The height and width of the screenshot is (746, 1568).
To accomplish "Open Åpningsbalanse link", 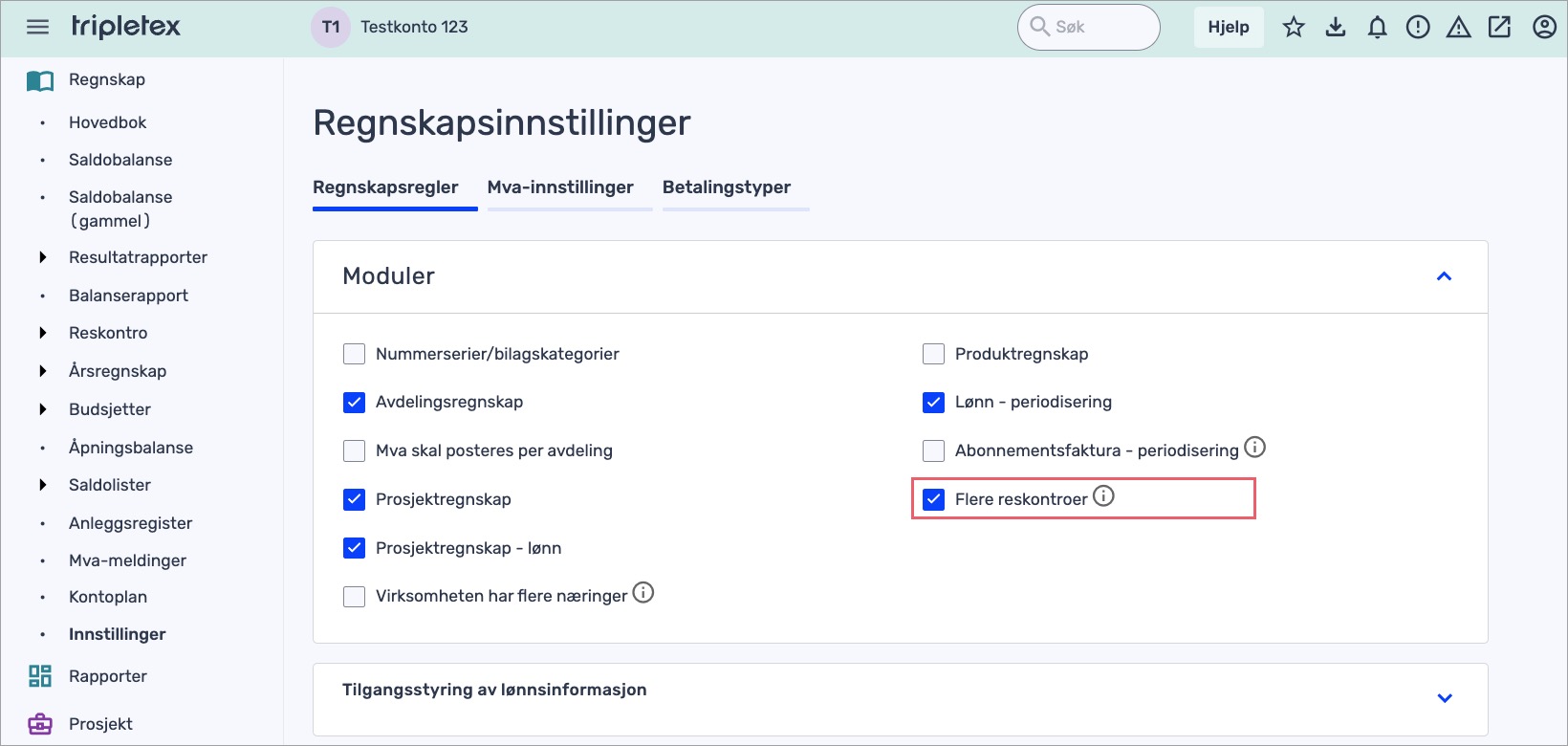I will coord(131,448).
